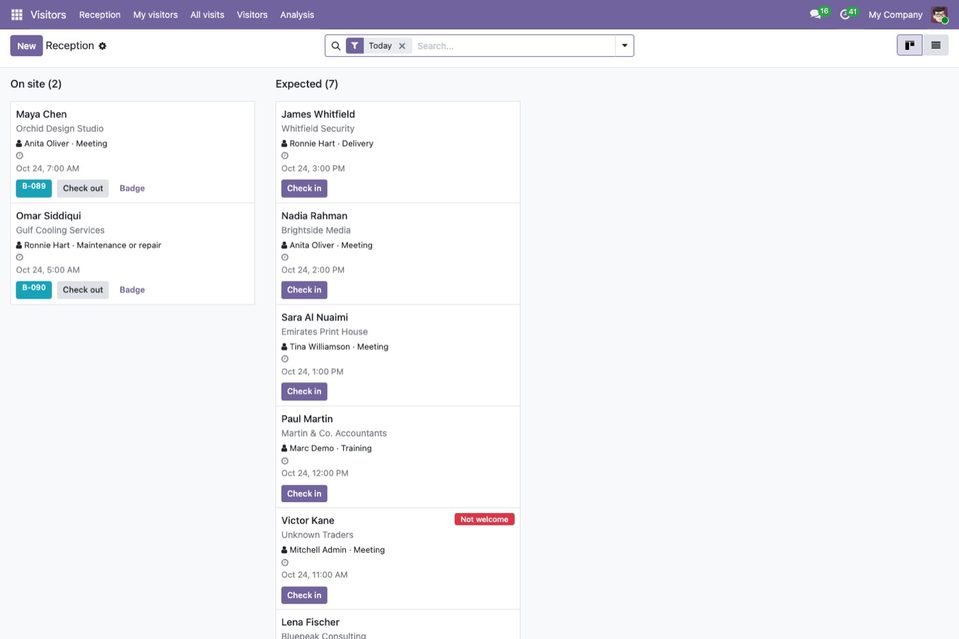Click the host icon beside Marc Demo

tap(284, 448)
